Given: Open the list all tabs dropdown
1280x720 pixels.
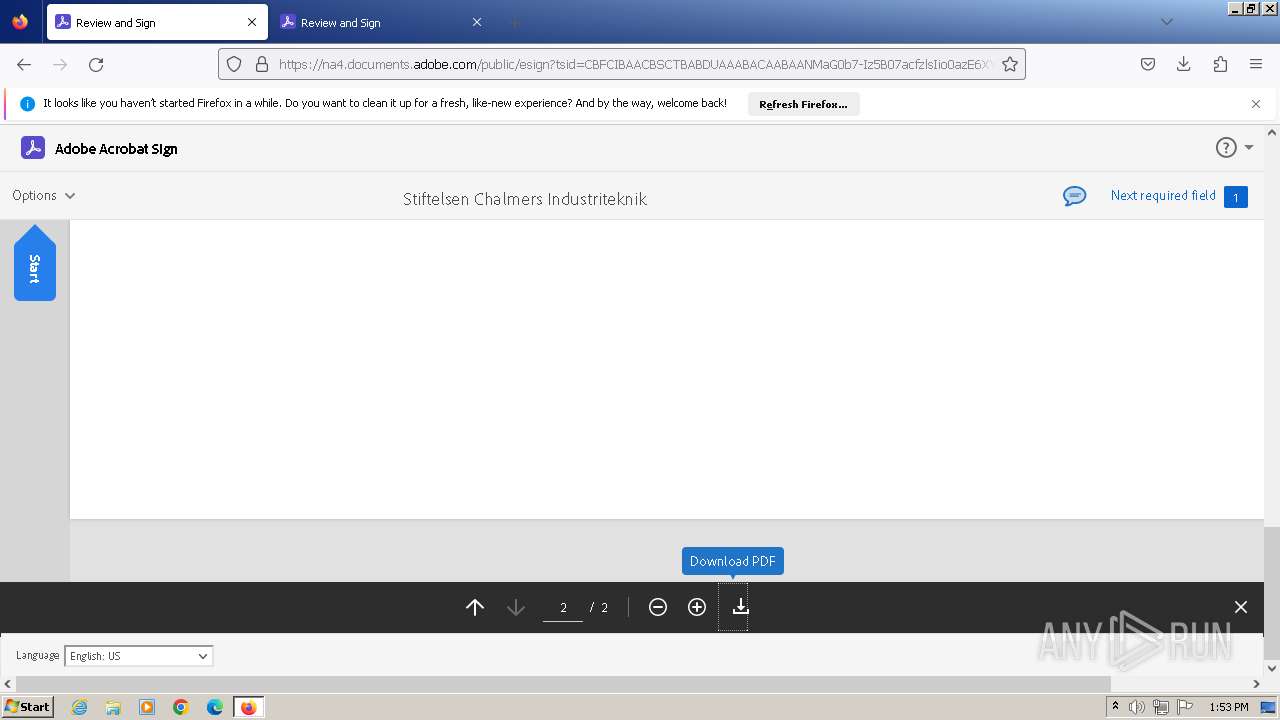Looking at the screenshot, I should point(1166,22).
